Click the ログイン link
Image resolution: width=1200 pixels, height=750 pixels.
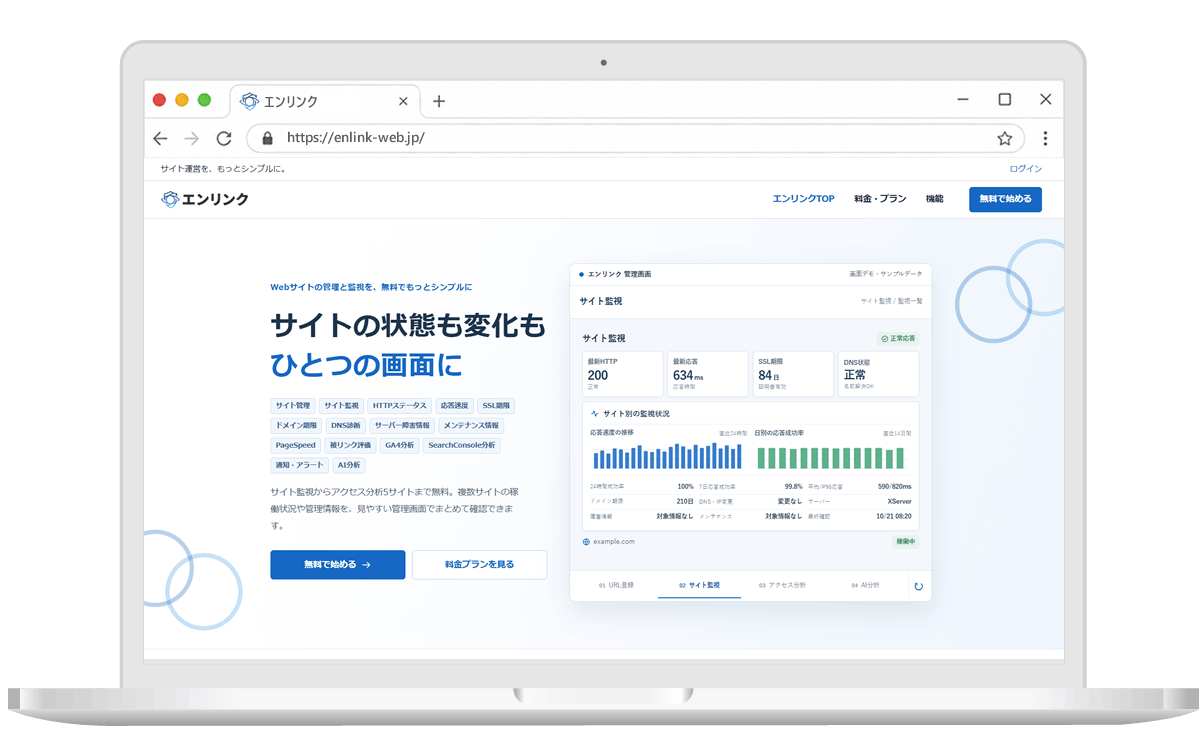click(x=1026, y=169)
